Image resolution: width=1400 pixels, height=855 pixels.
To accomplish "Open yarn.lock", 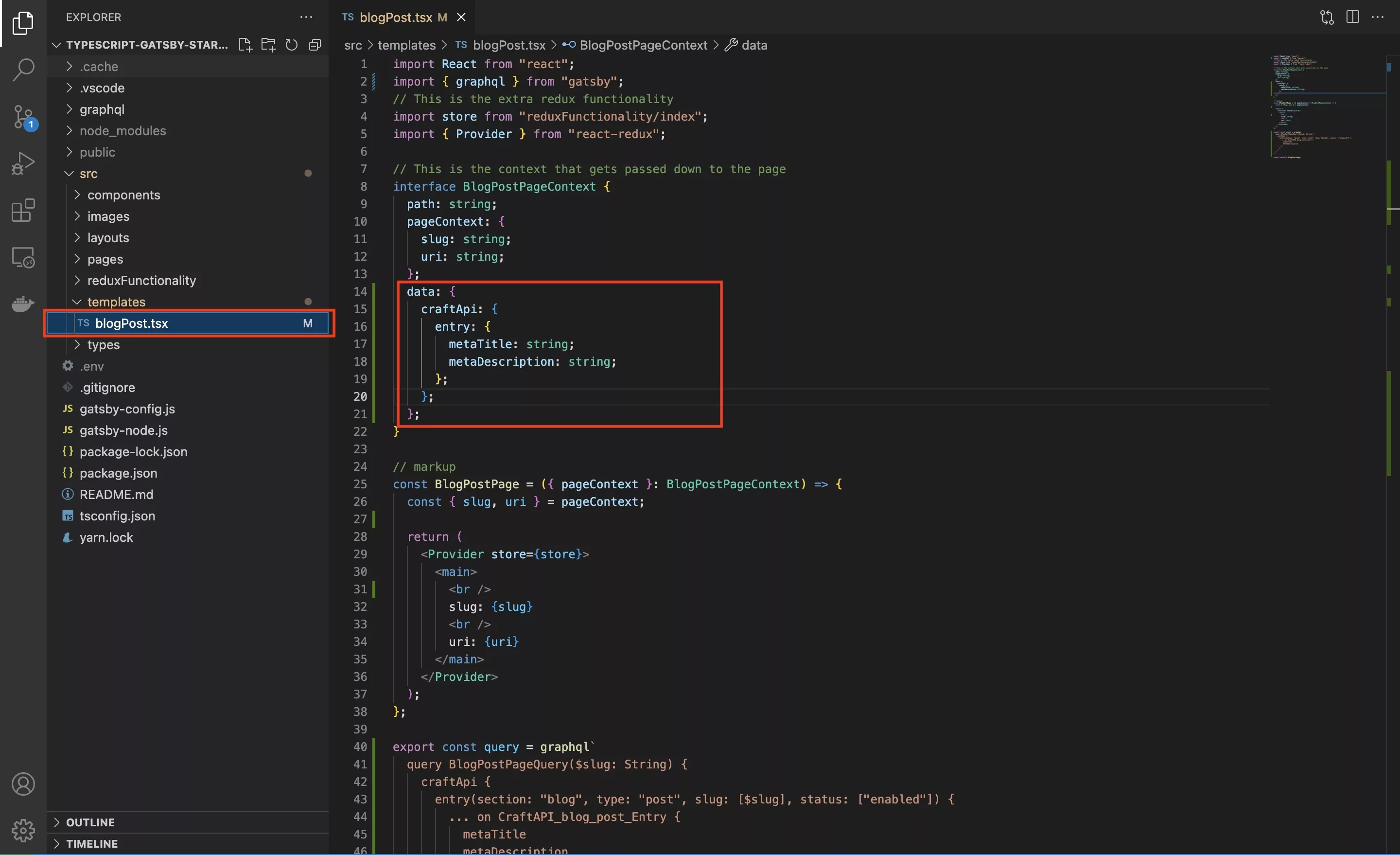I will pos(188,538).
